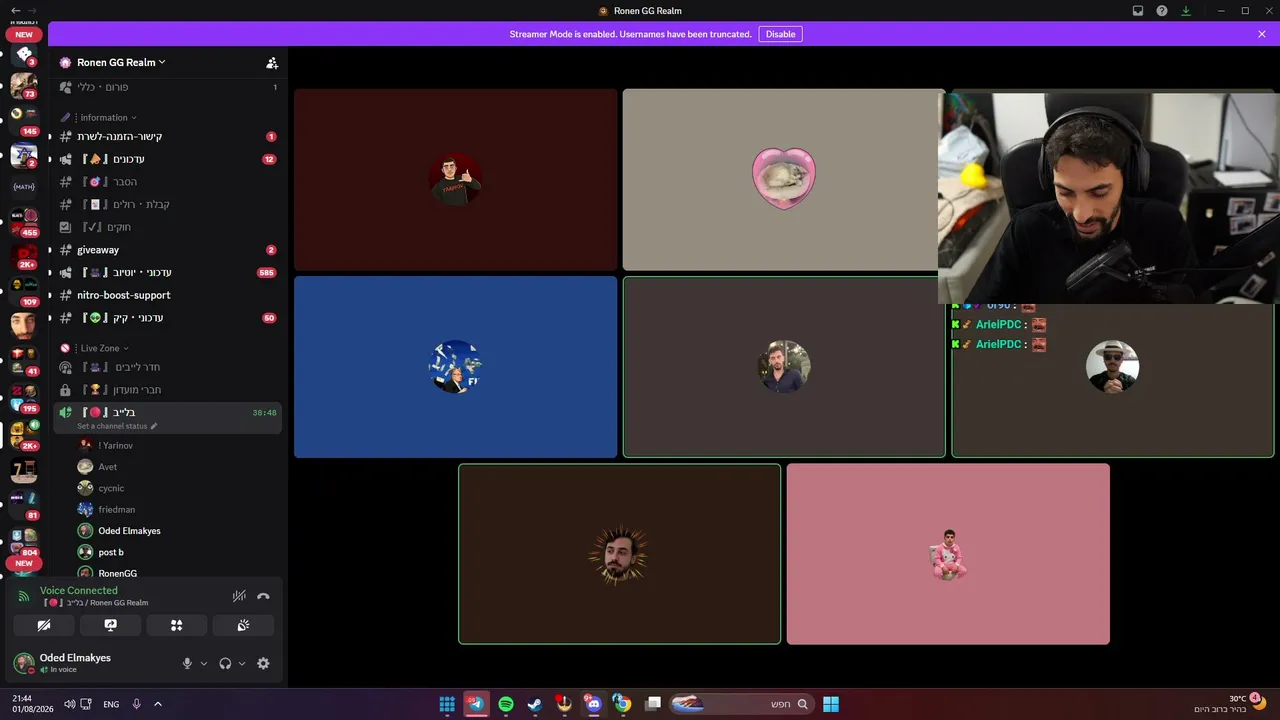This screenshot has height=720, width=1280.
Task: Open the עדכונים announcement channel
Action: tap(167, 159)
